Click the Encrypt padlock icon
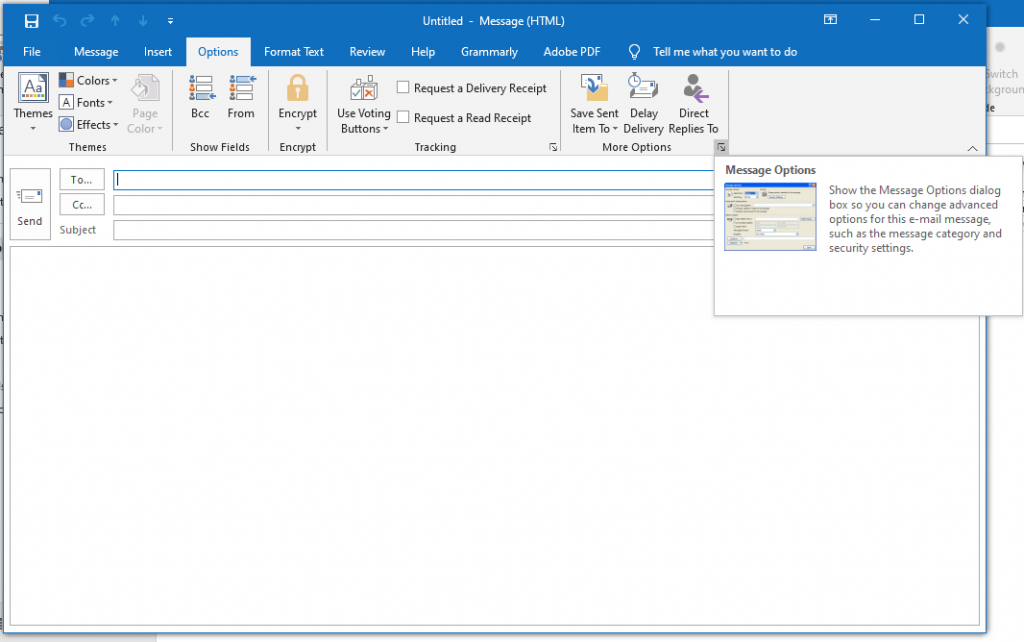The image size is (1024, 642). [298, 88]
